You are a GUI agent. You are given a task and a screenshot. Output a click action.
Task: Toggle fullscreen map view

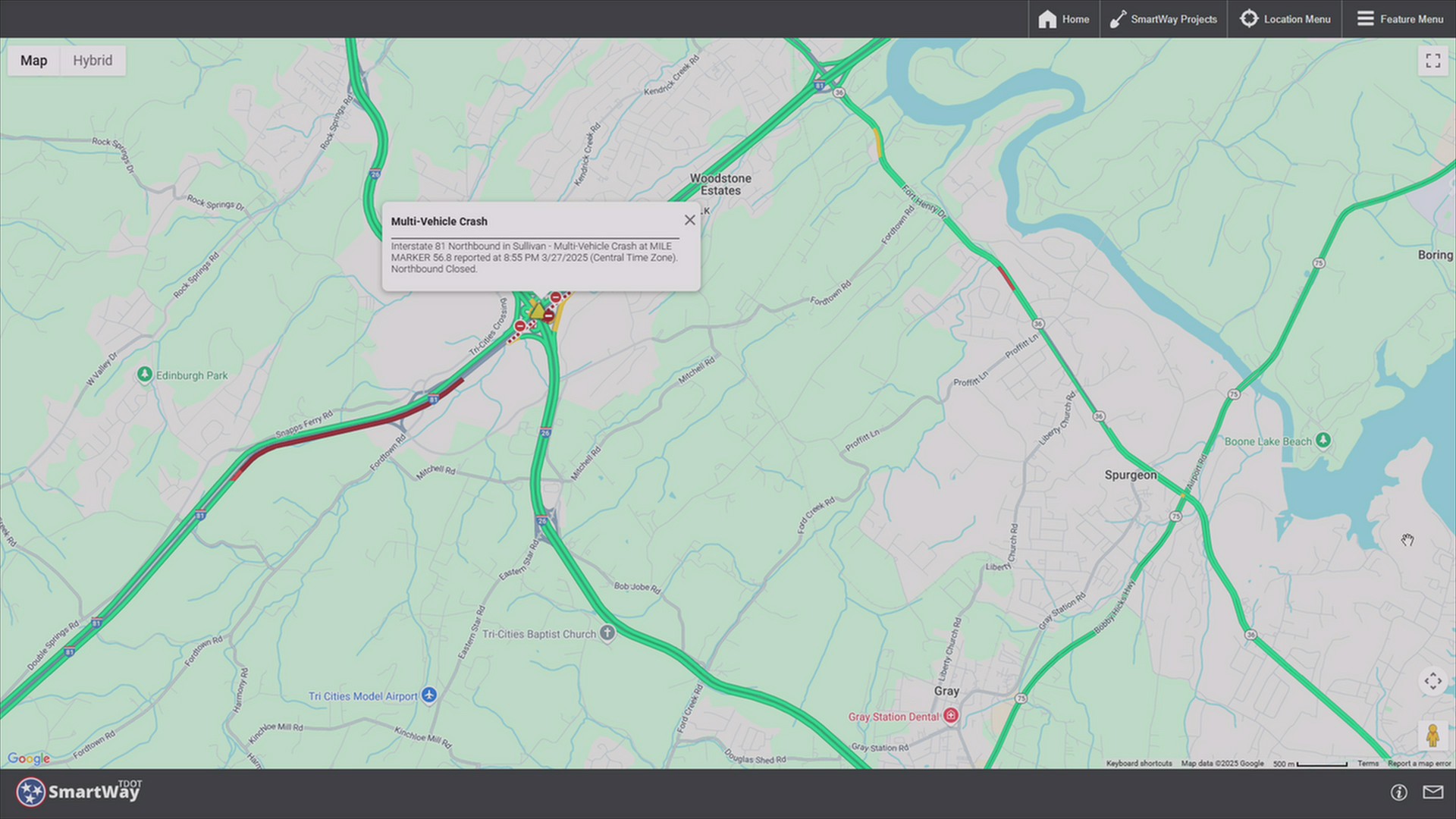1432,61
